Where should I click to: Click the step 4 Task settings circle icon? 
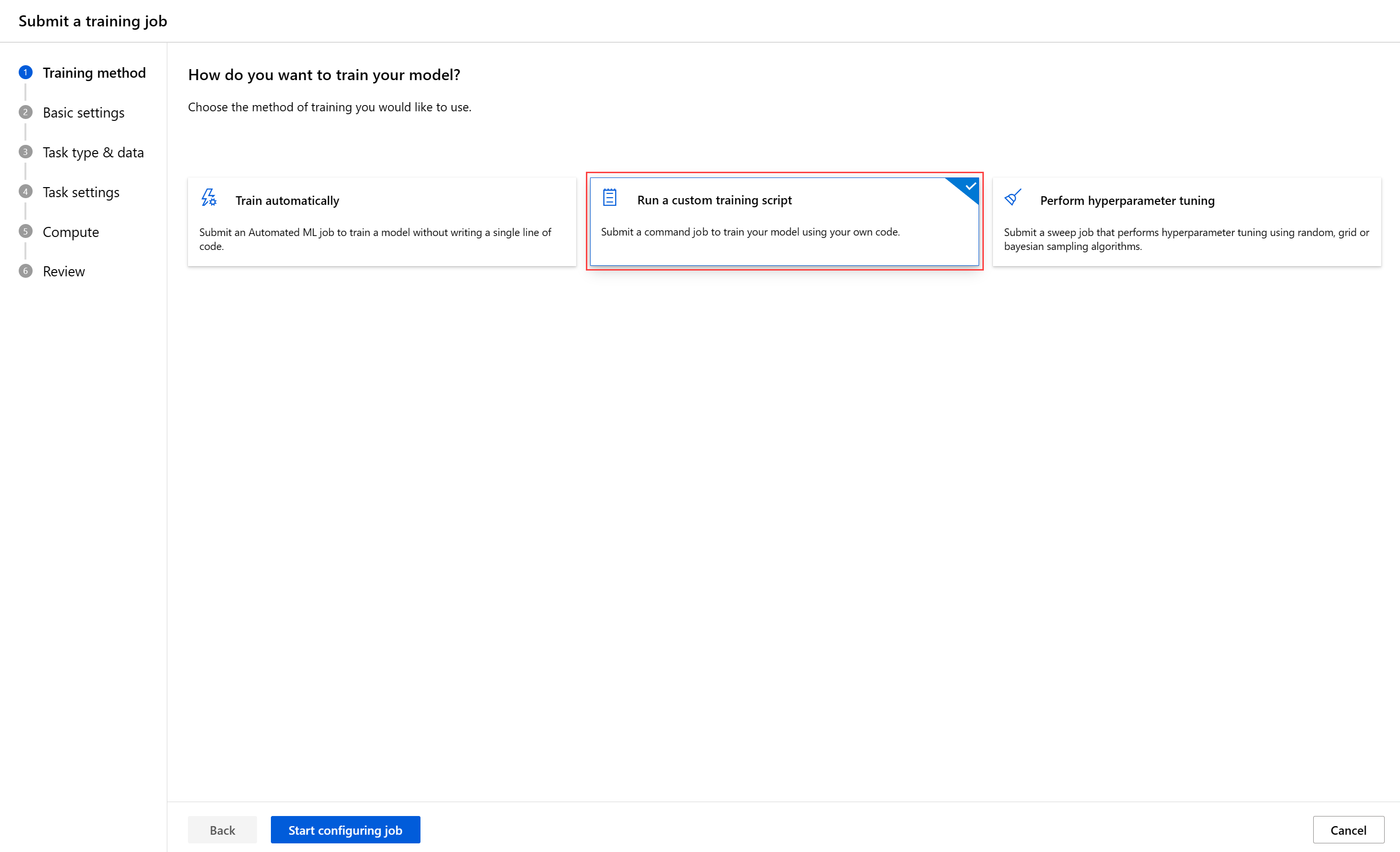25,191
